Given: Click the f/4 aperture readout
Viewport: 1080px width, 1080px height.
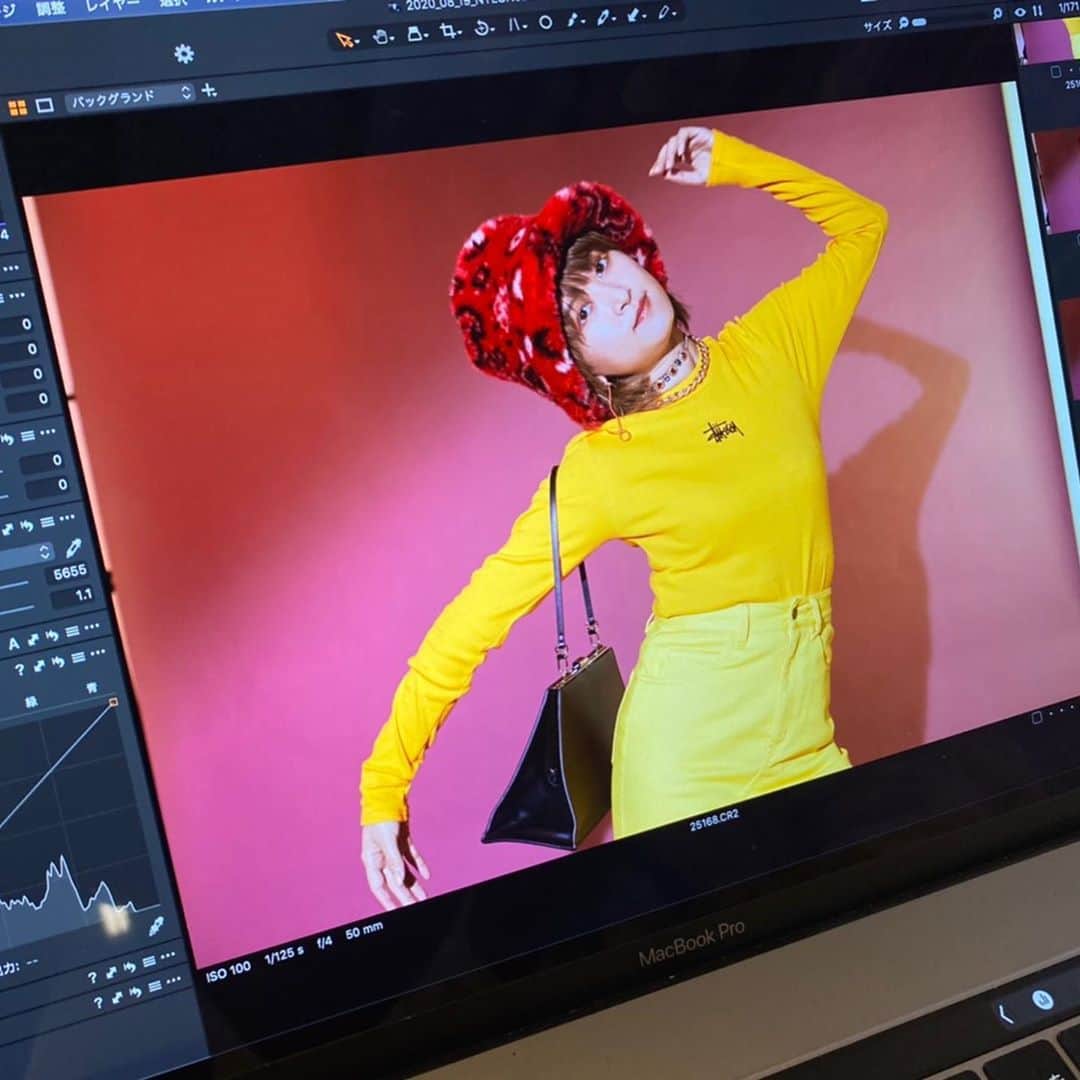Looking at the screenshot, I should click(324, 942).
